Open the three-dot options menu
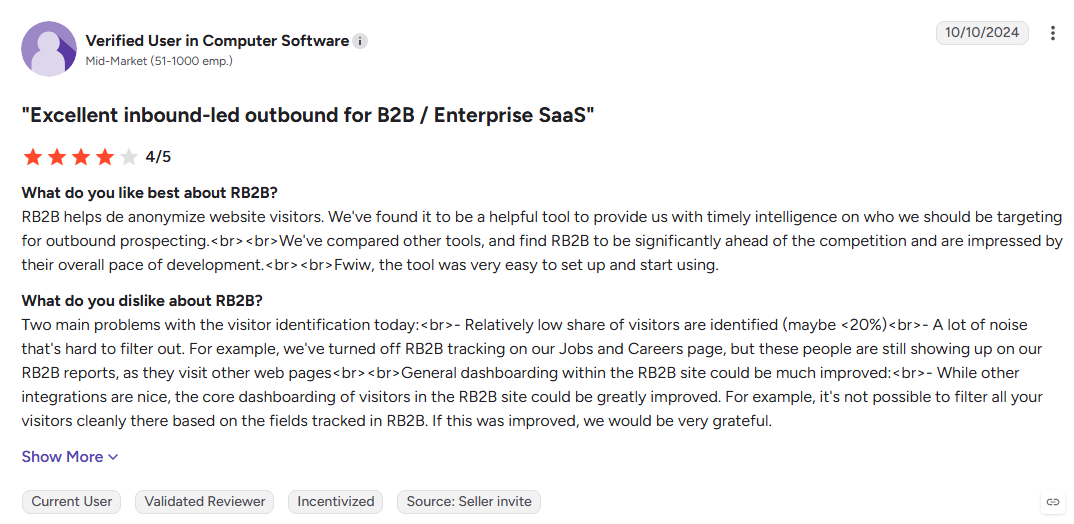 click(x=1053, y=33)
